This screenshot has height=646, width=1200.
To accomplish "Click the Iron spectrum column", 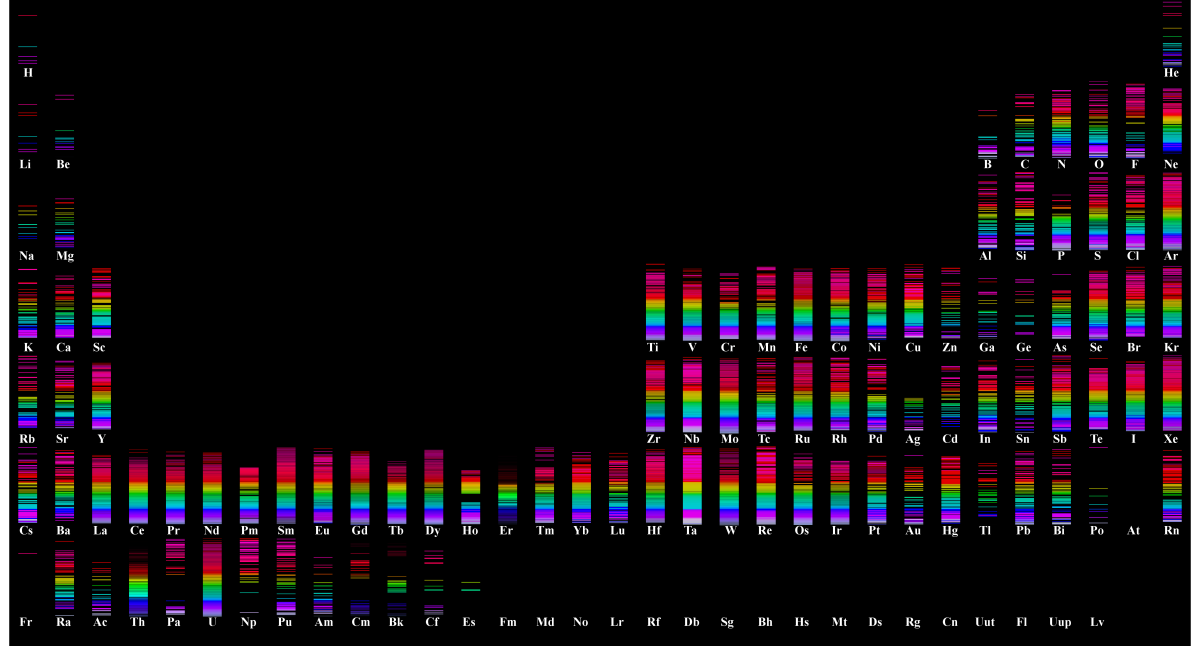I will [x=801, y=300].
